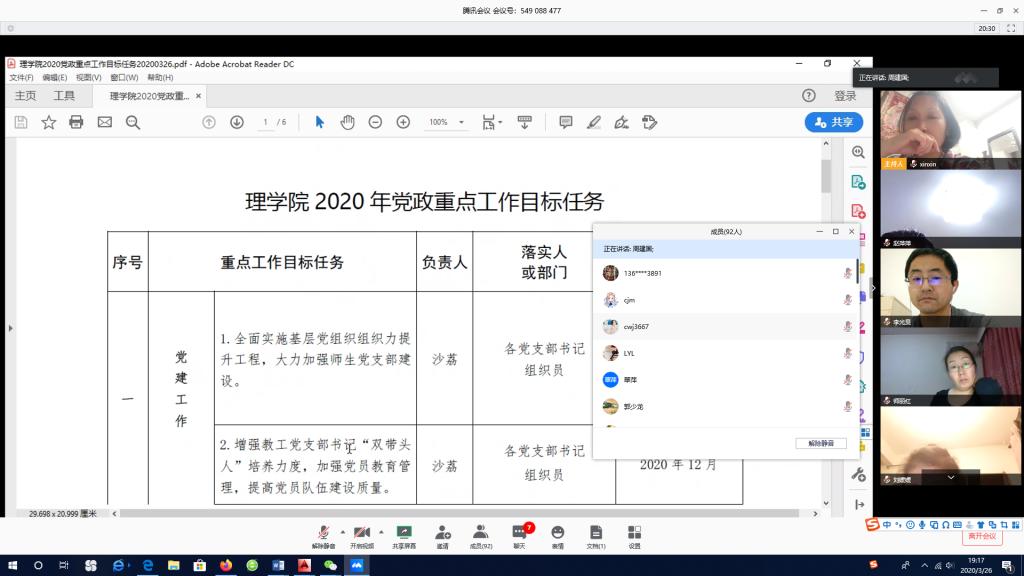The image size is (1024, 576).
Task: Expand video options arrow beside camera
Action: [x=381, y=531]
